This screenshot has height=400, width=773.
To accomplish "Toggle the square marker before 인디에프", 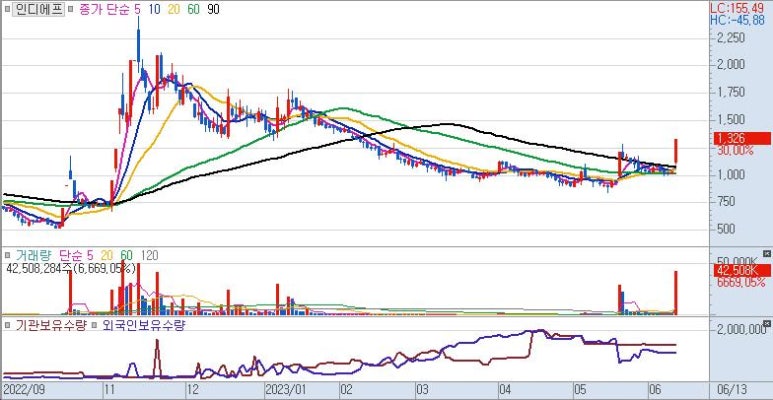I will (7, 9).
